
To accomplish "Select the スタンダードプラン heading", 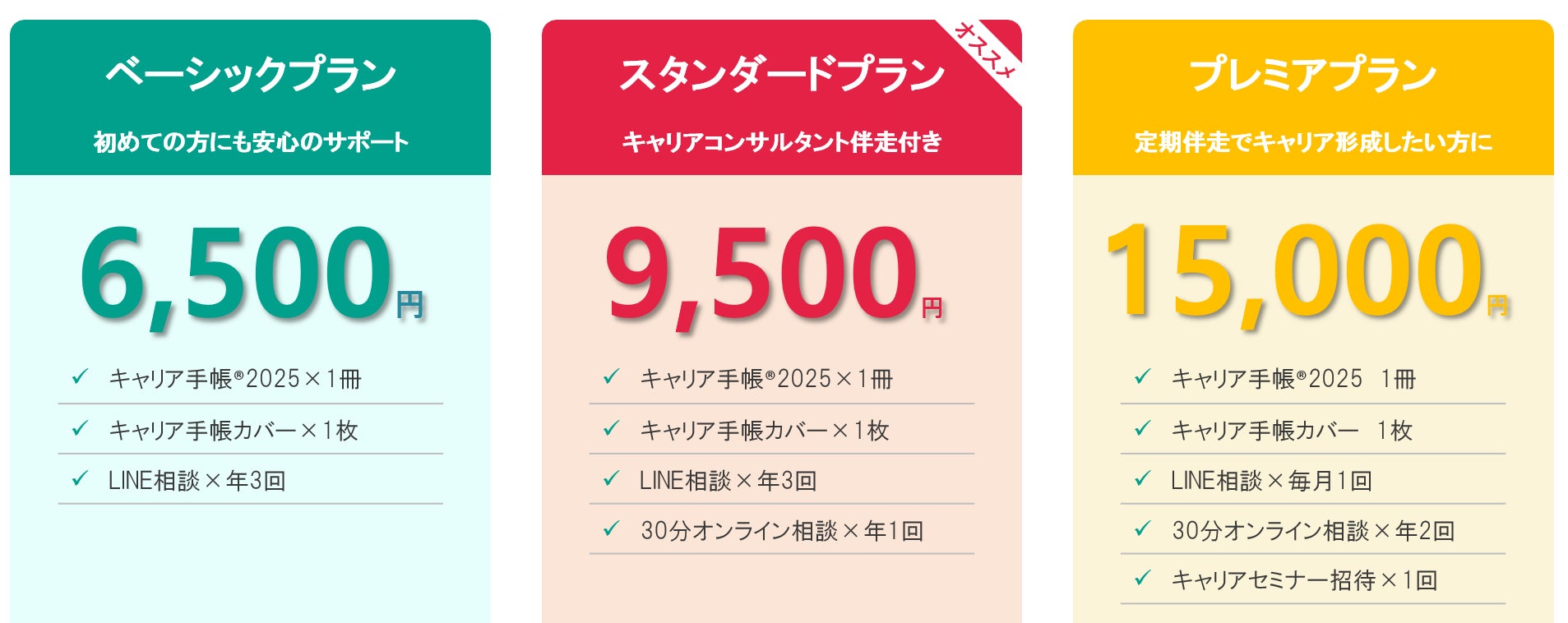I will 781,74.
